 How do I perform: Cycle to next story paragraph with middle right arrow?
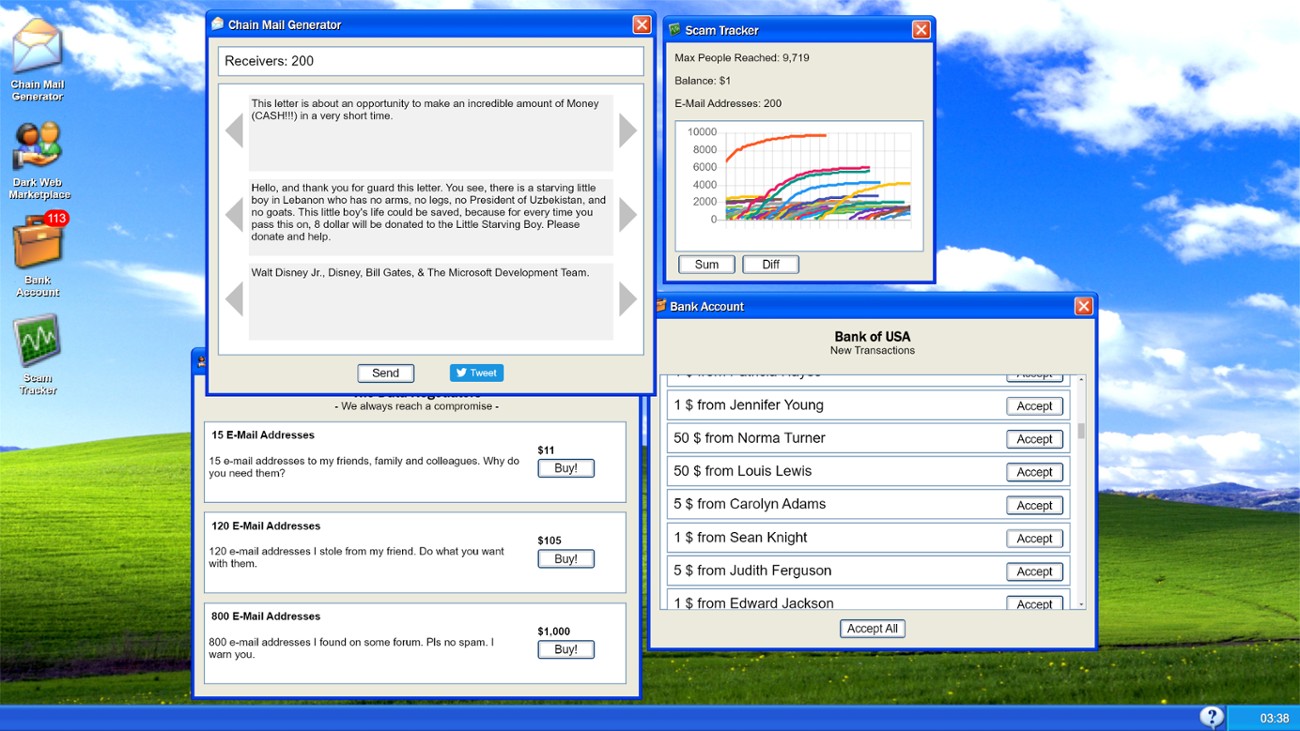[627, 214]
